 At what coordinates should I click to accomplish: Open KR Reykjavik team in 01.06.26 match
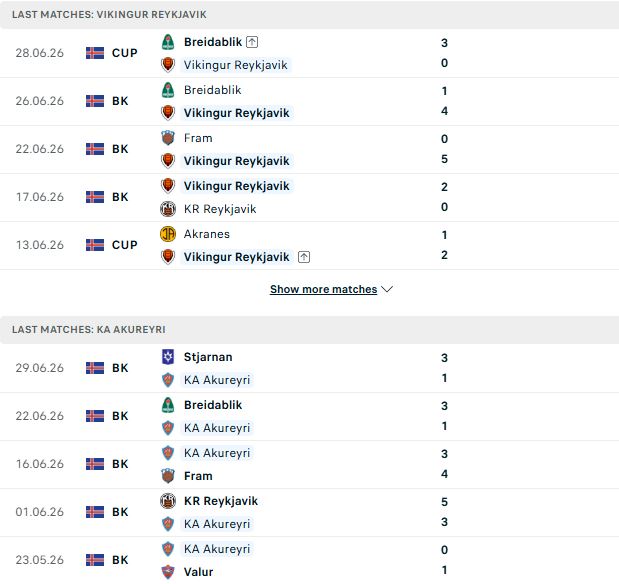[221, 501]
